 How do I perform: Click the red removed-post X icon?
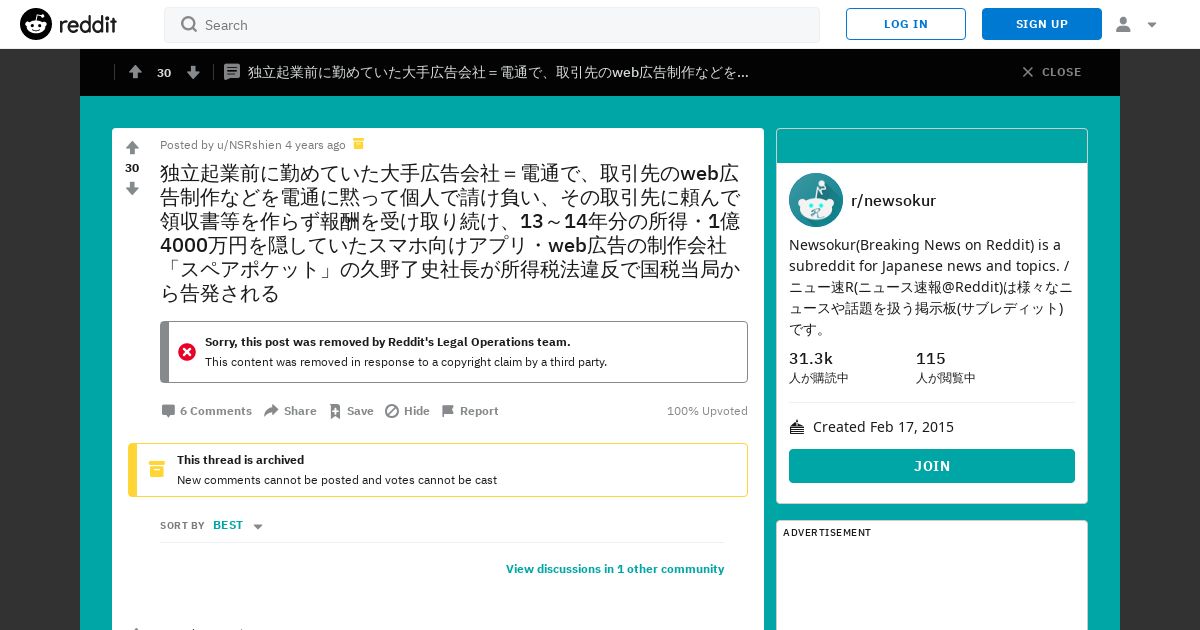(187, 352)
